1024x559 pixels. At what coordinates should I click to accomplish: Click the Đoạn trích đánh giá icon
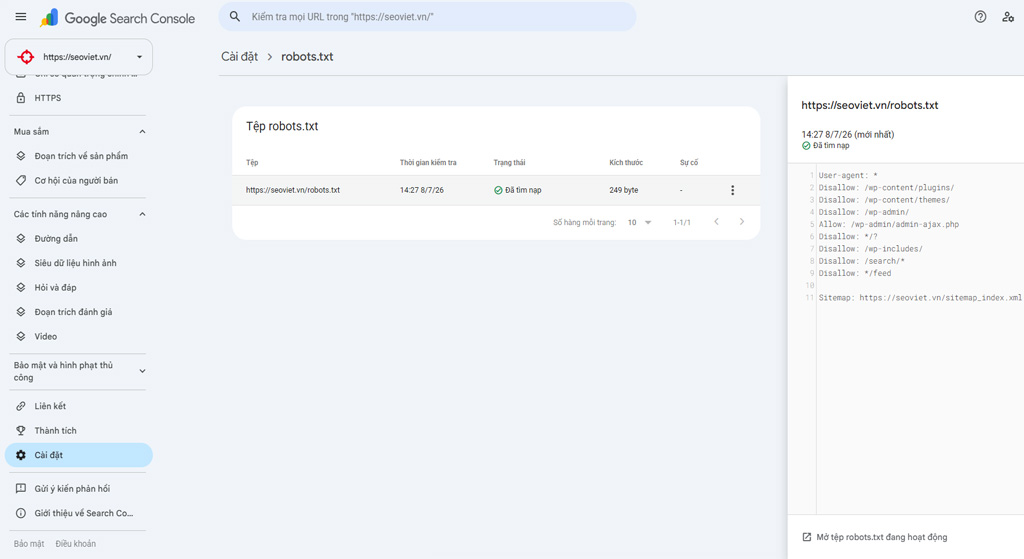click(x=21, y=312)
